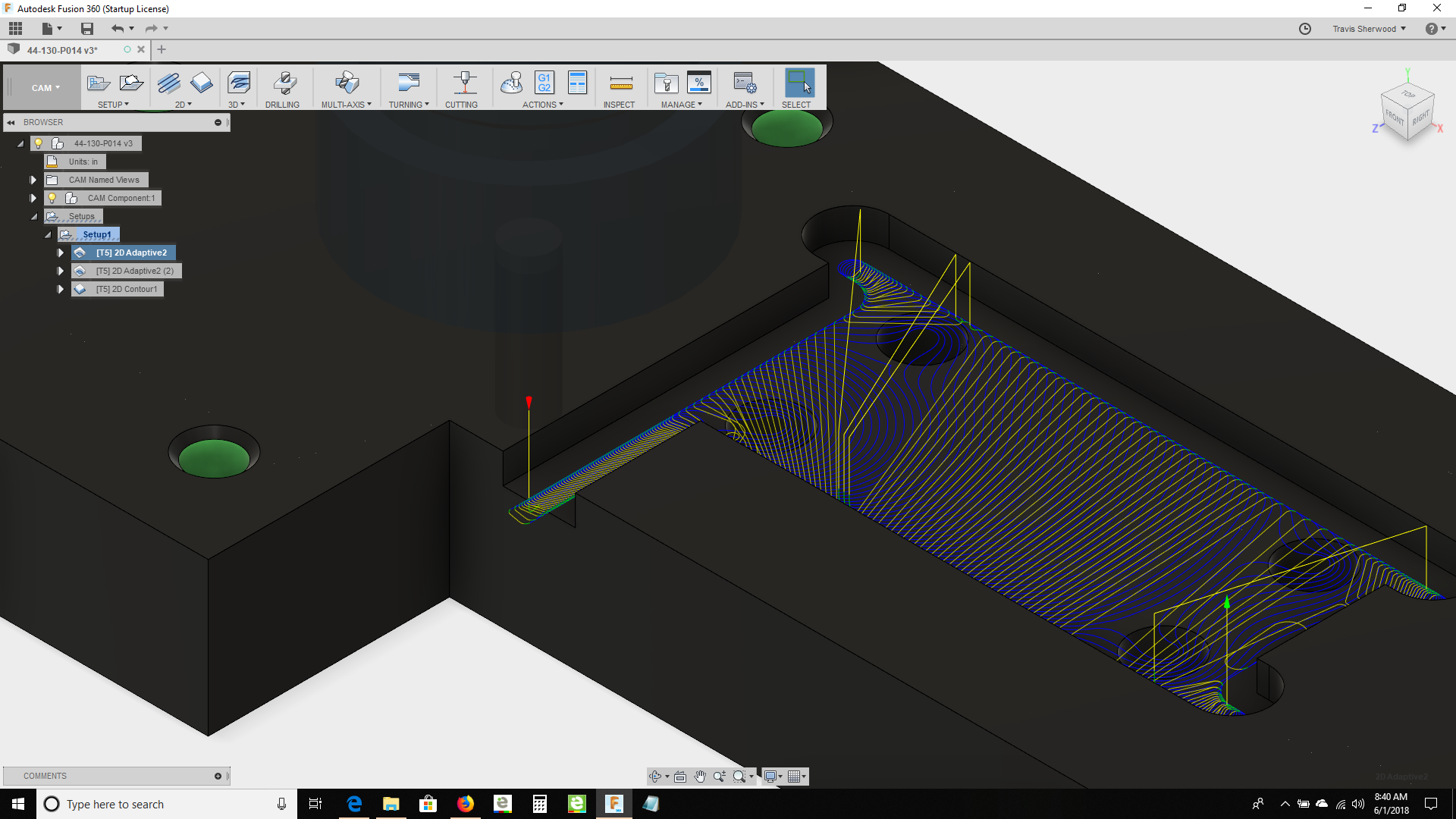This screenshot has height=819, width=1456.
Task: Click the TOP face of the view cube
Action: [1408, 95]
